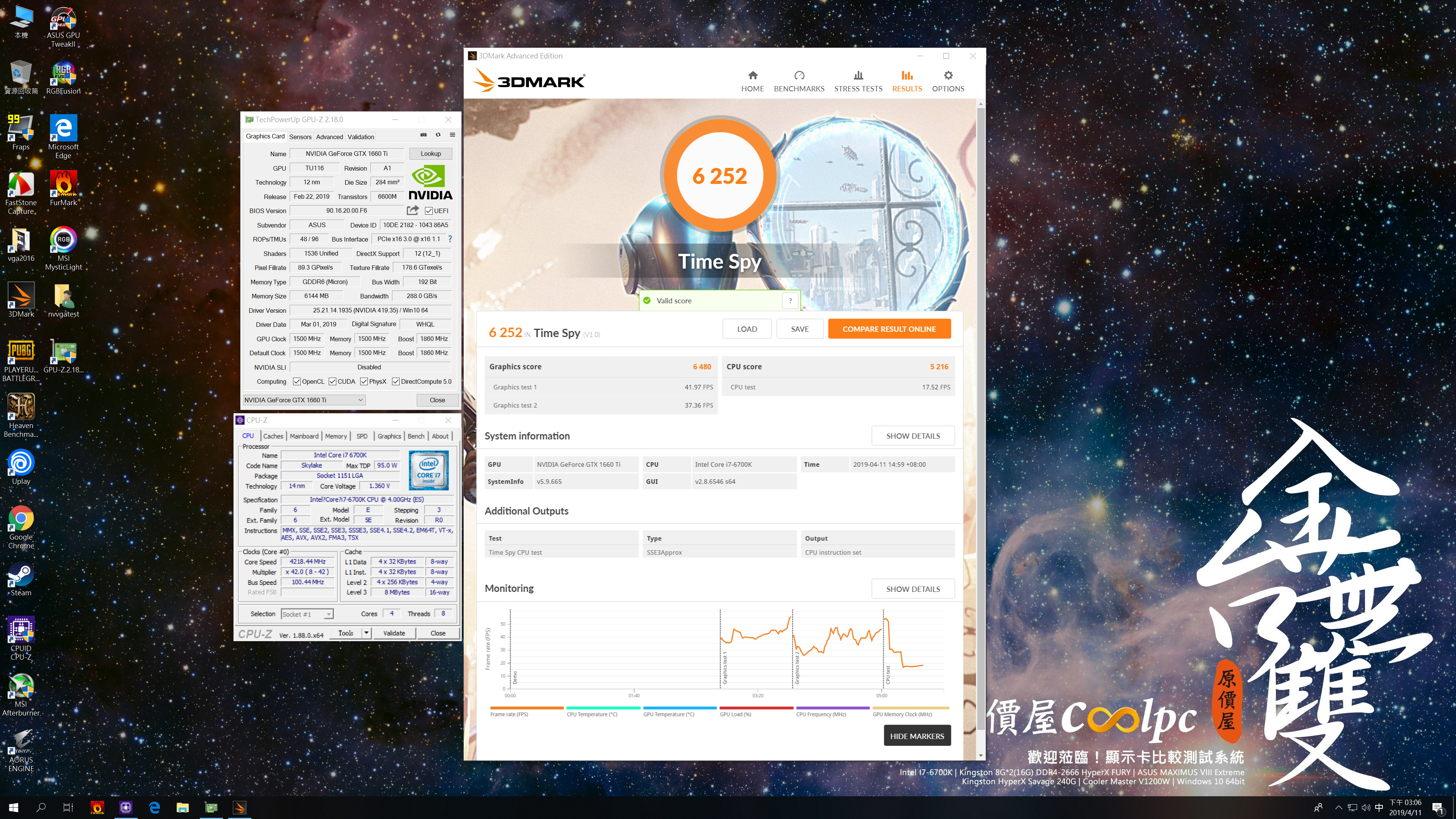Open the Bench tab in CPU-Z

coord(416,436)
